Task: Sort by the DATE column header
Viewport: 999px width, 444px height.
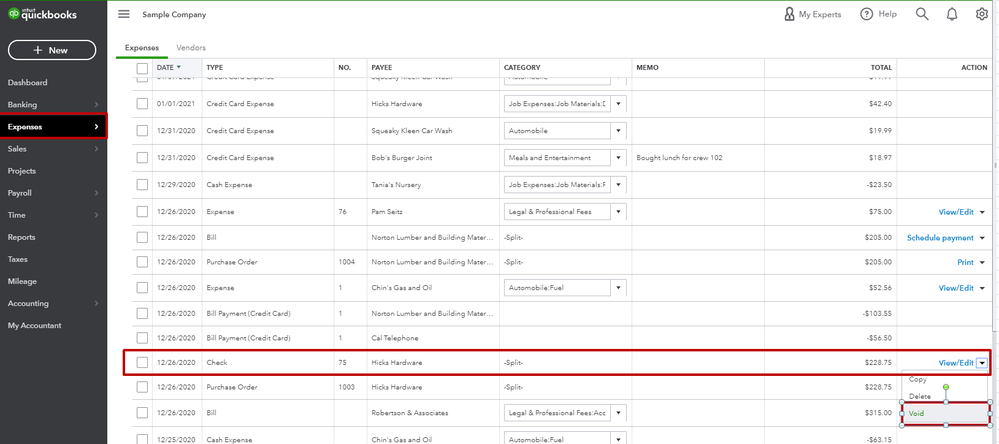Action: tap(169, 68)
